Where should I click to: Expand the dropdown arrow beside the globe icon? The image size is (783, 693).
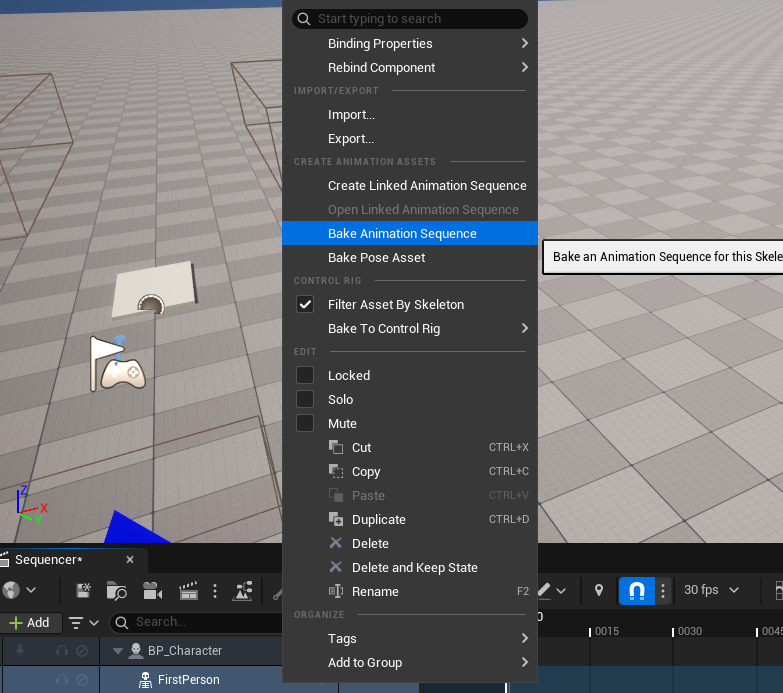(31, 590)
